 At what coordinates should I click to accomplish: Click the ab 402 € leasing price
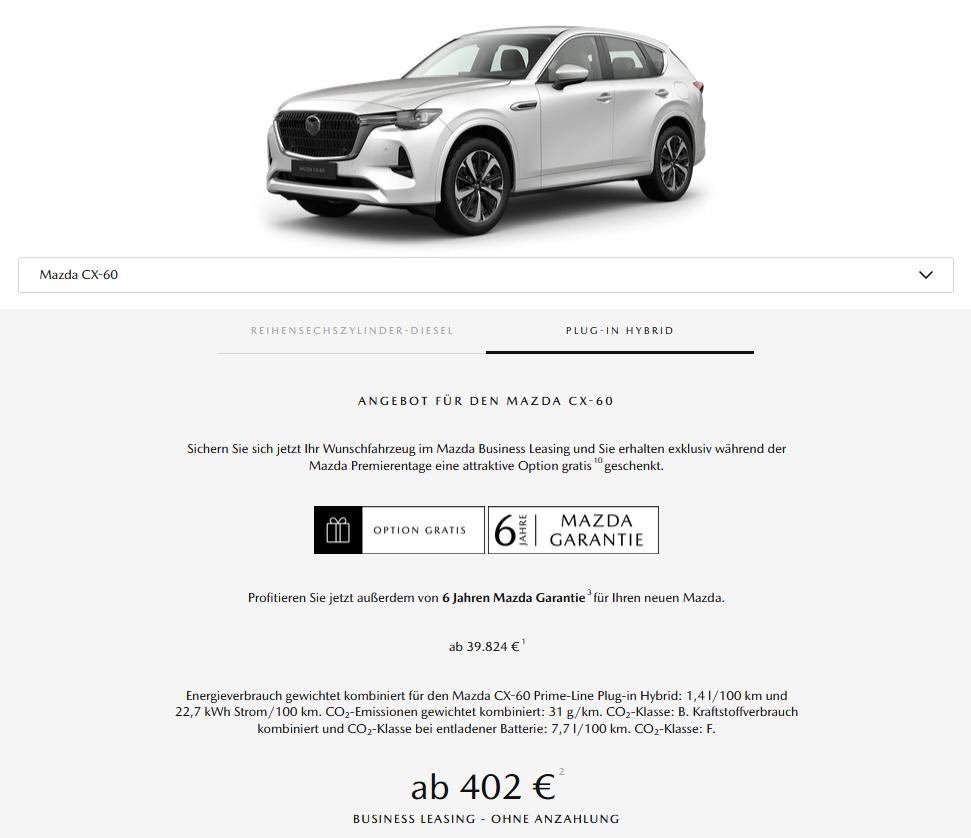point(483,787)
